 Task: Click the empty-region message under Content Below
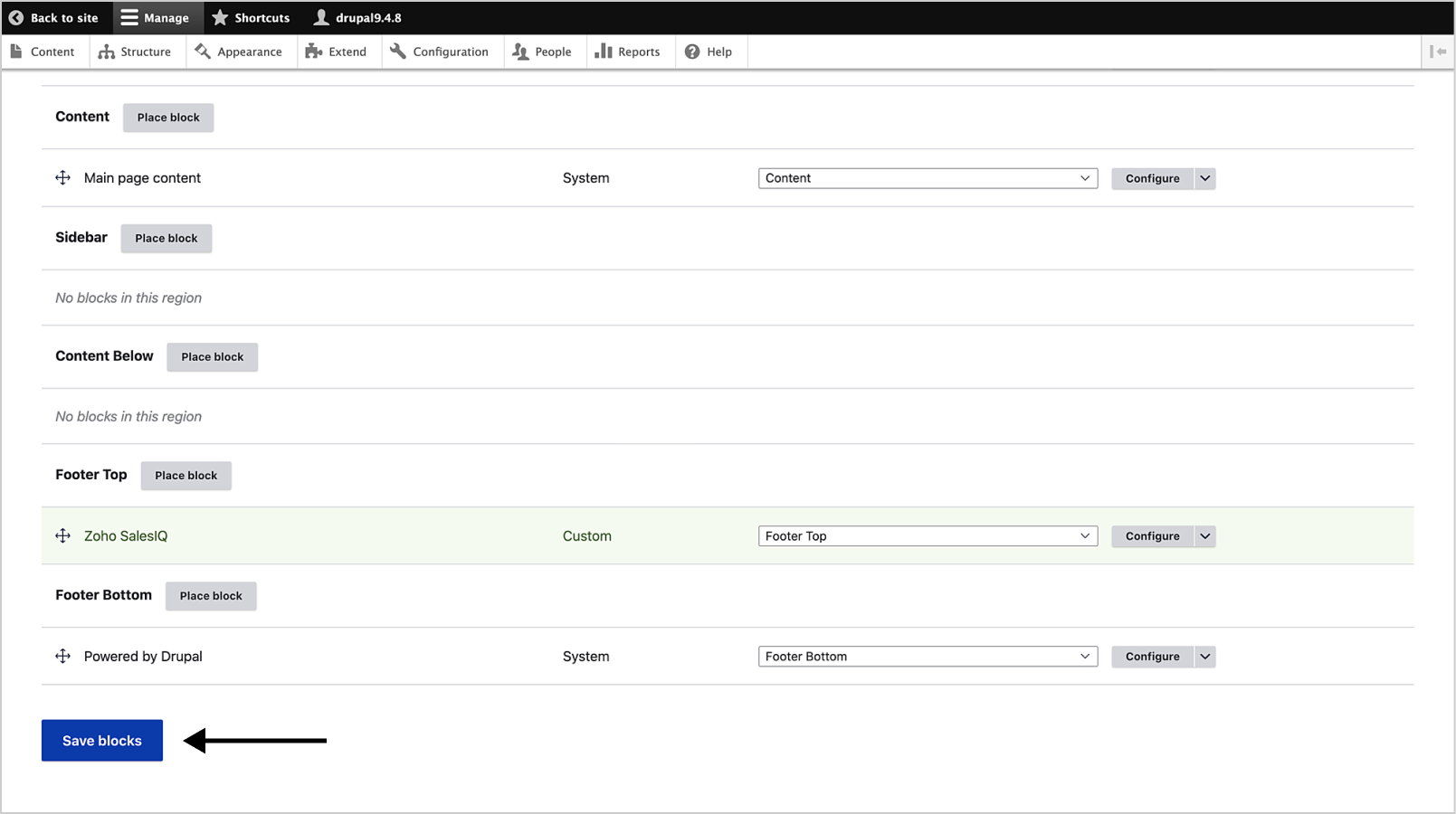point(128,416)
